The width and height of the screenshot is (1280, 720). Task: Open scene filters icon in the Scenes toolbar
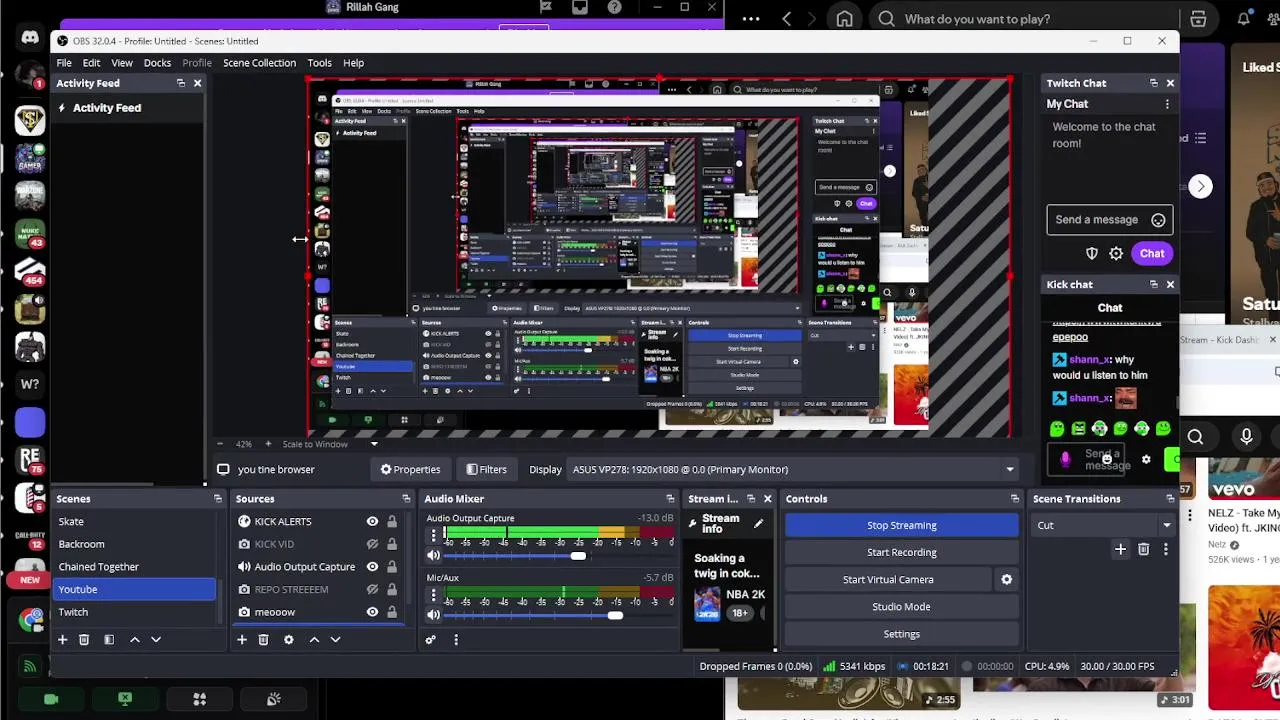point(109,640)
